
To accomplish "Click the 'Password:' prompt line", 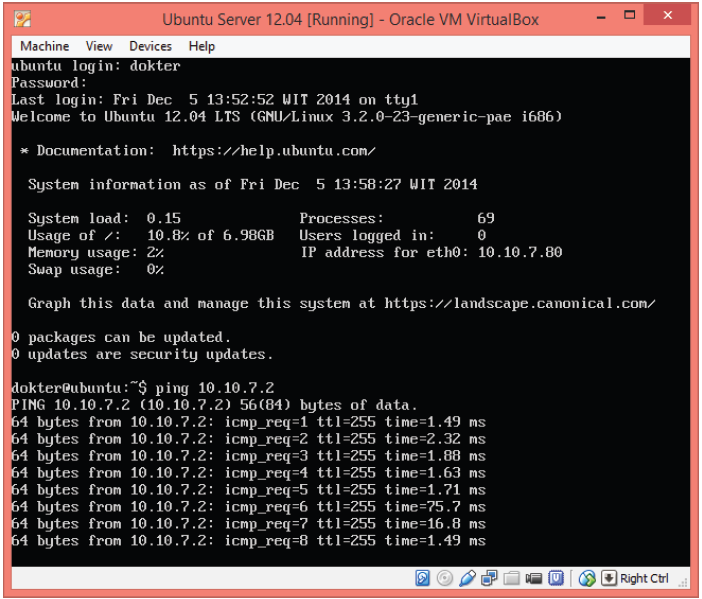I will click(49, 83).
